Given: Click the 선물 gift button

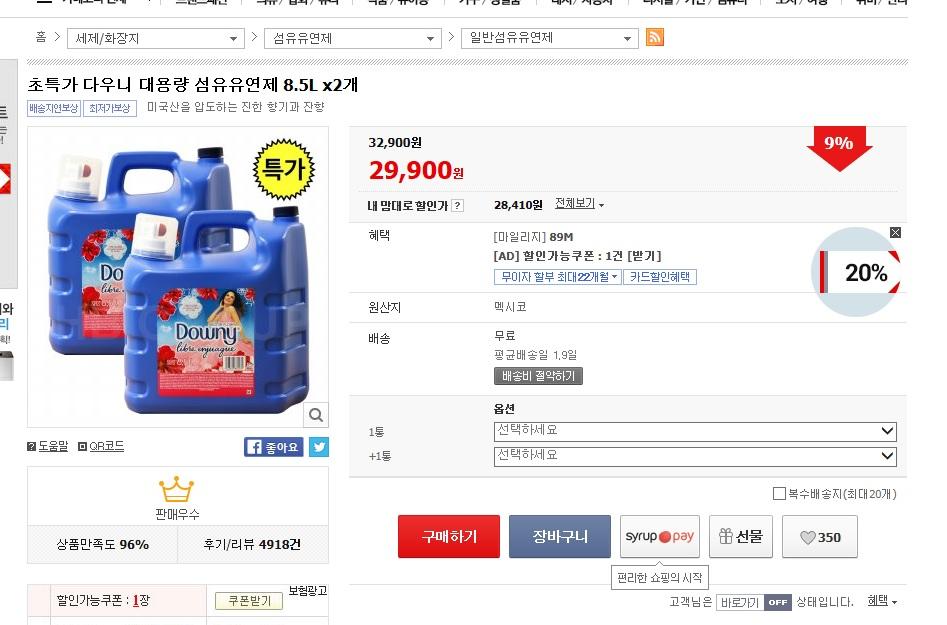Looking at the screenshot, I should [x=740, y=536].
